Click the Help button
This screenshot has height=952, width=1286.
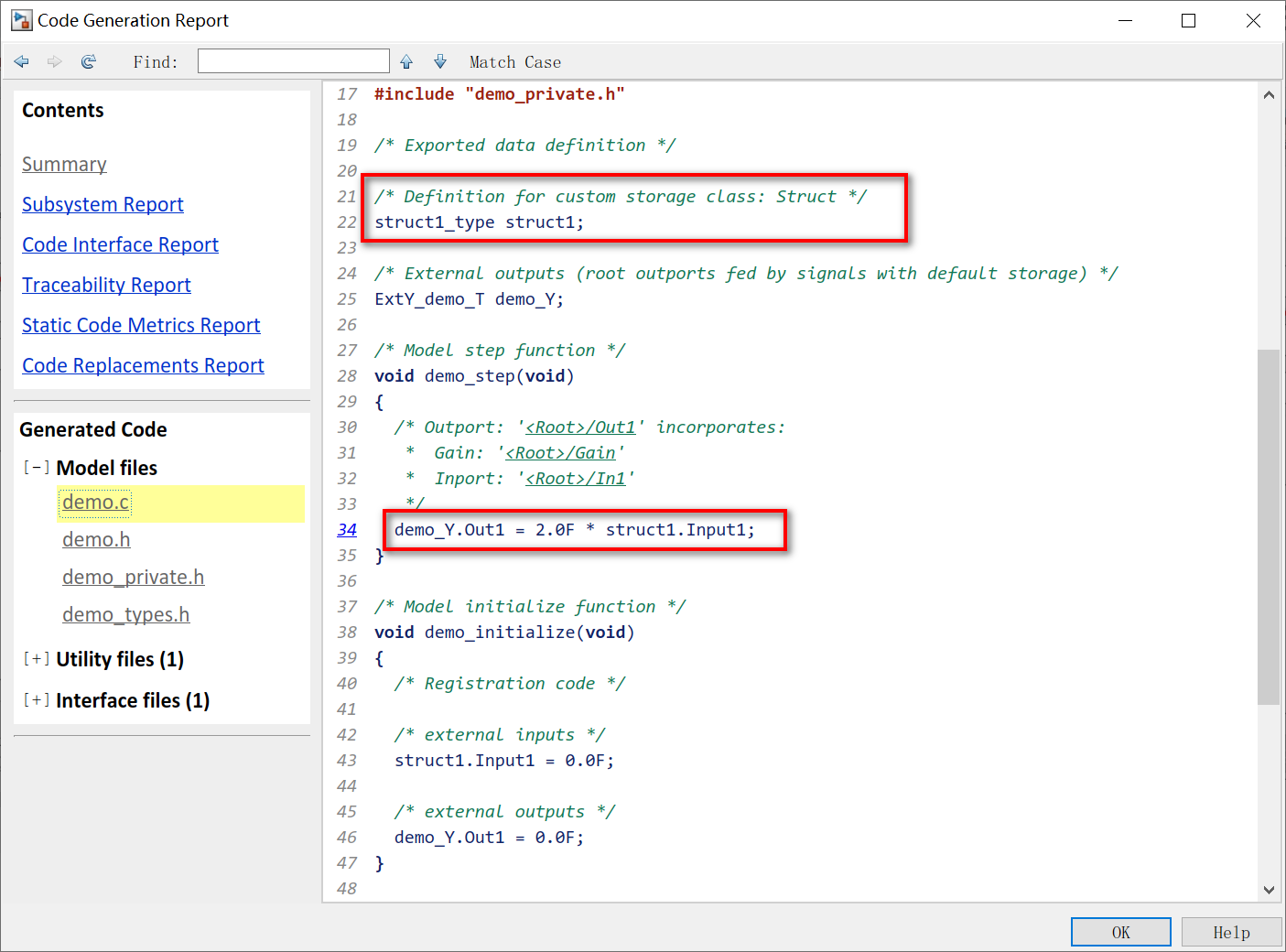tap(1232, 932)
